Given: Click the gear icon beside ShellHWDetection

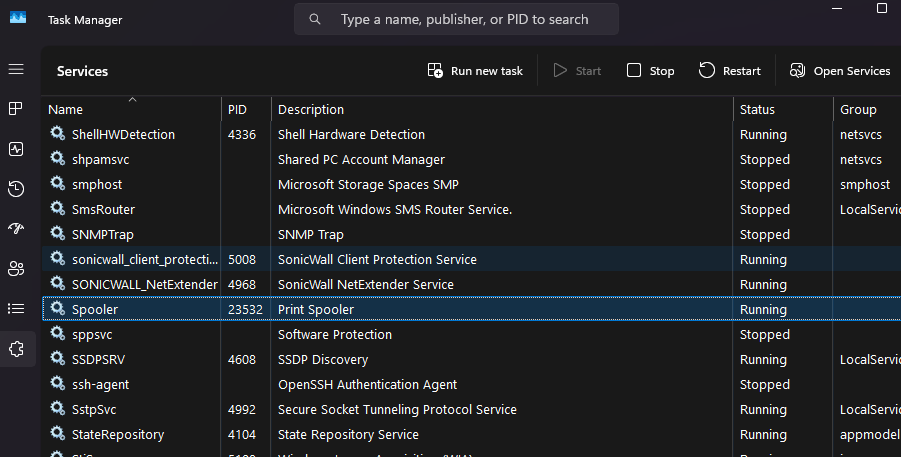Looking at the screenshot, I should [x=57, y=133].
